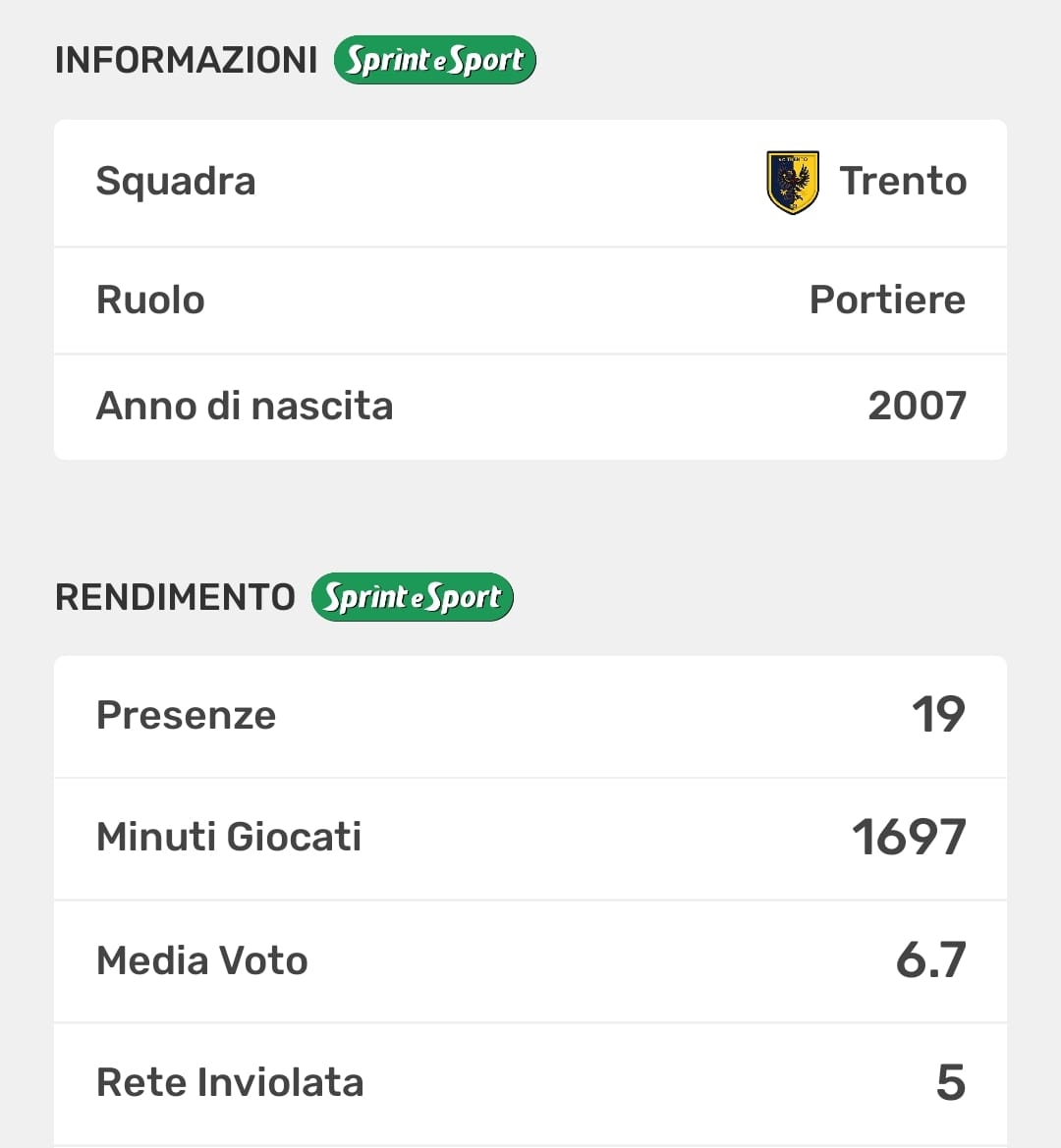Click empty middle of the Ruolo row
1061x1148 pixels.
click(x=511, y=301)
